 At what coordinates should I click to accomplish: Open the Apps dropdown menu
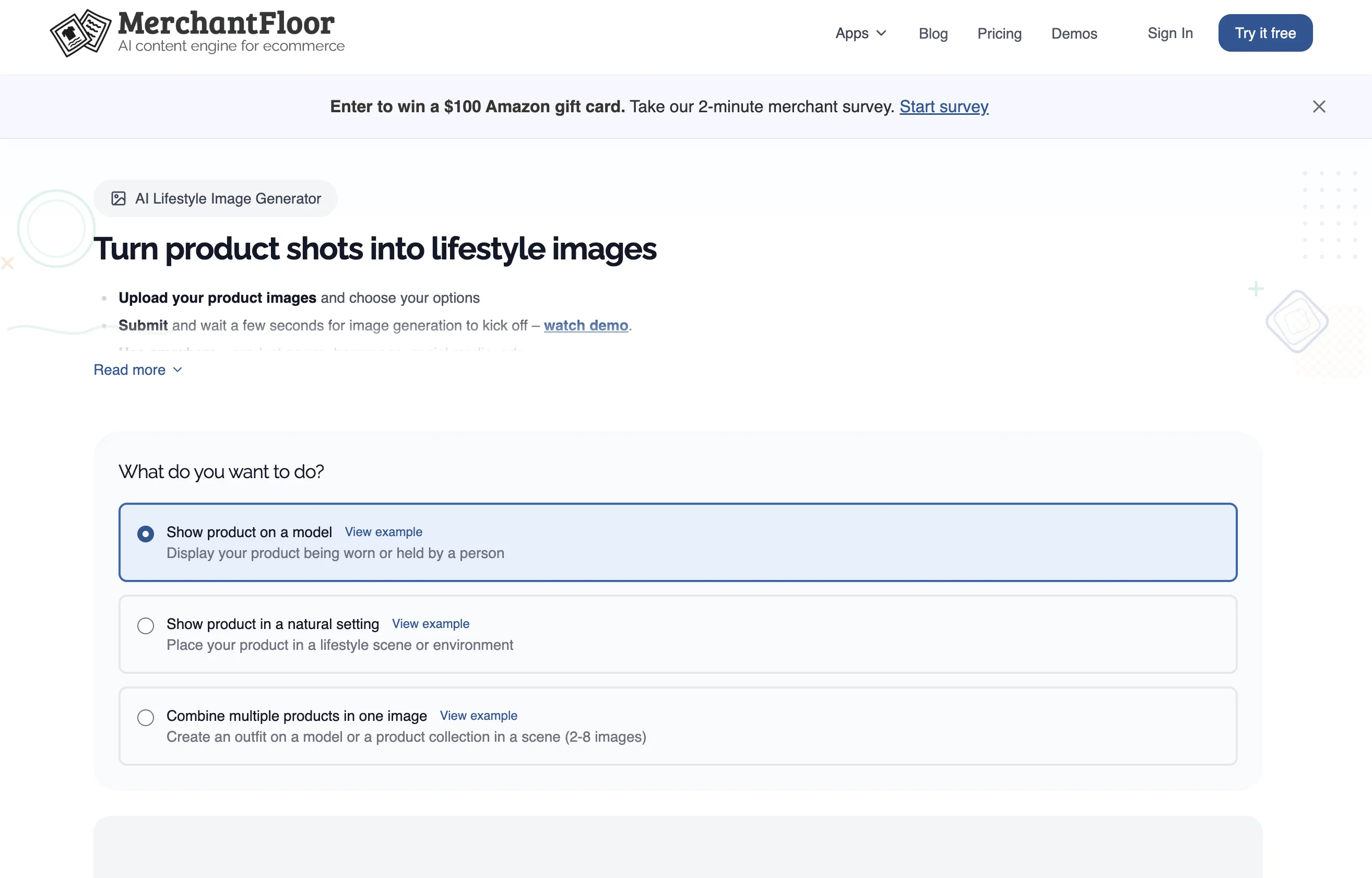860,33
